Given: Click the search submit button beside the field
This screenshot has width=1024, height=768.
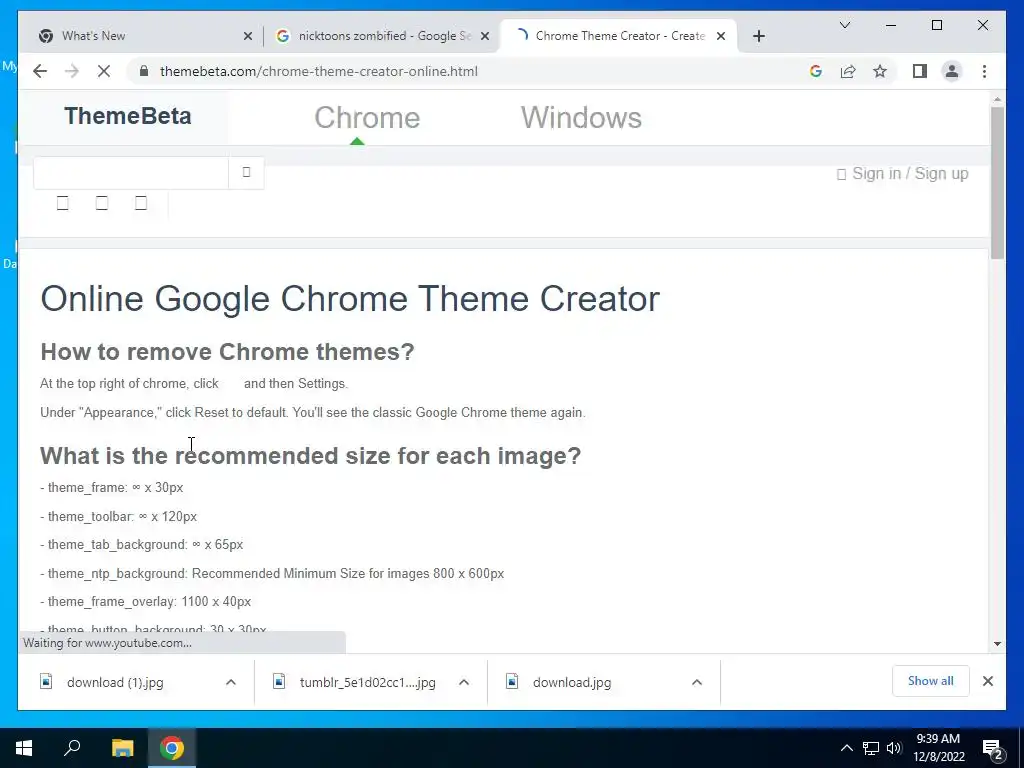Looking at the screenshot, I should pyautogui.click(x=246, y=172).
